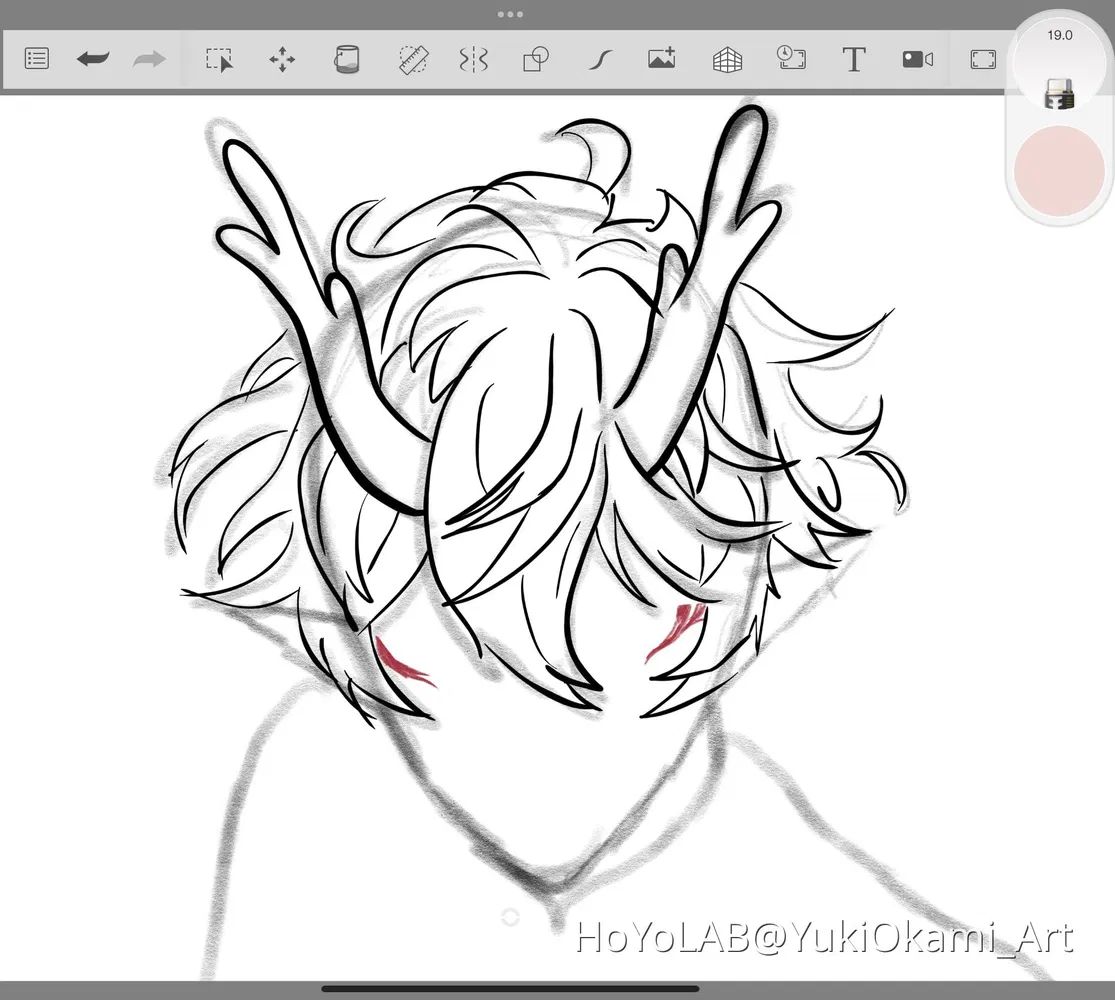The height and width of the screenshot is (1000, 1115).
Task: Open the Time-lapse recording tool
Action: (x=791, y=58)
